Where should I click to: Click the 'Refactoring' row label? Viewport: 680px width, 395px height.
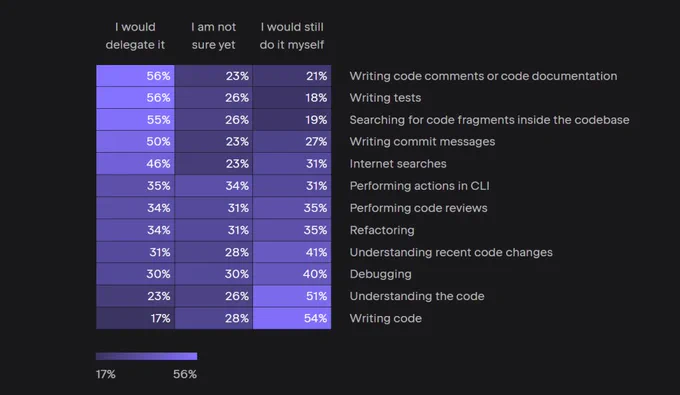pos(382,230)
